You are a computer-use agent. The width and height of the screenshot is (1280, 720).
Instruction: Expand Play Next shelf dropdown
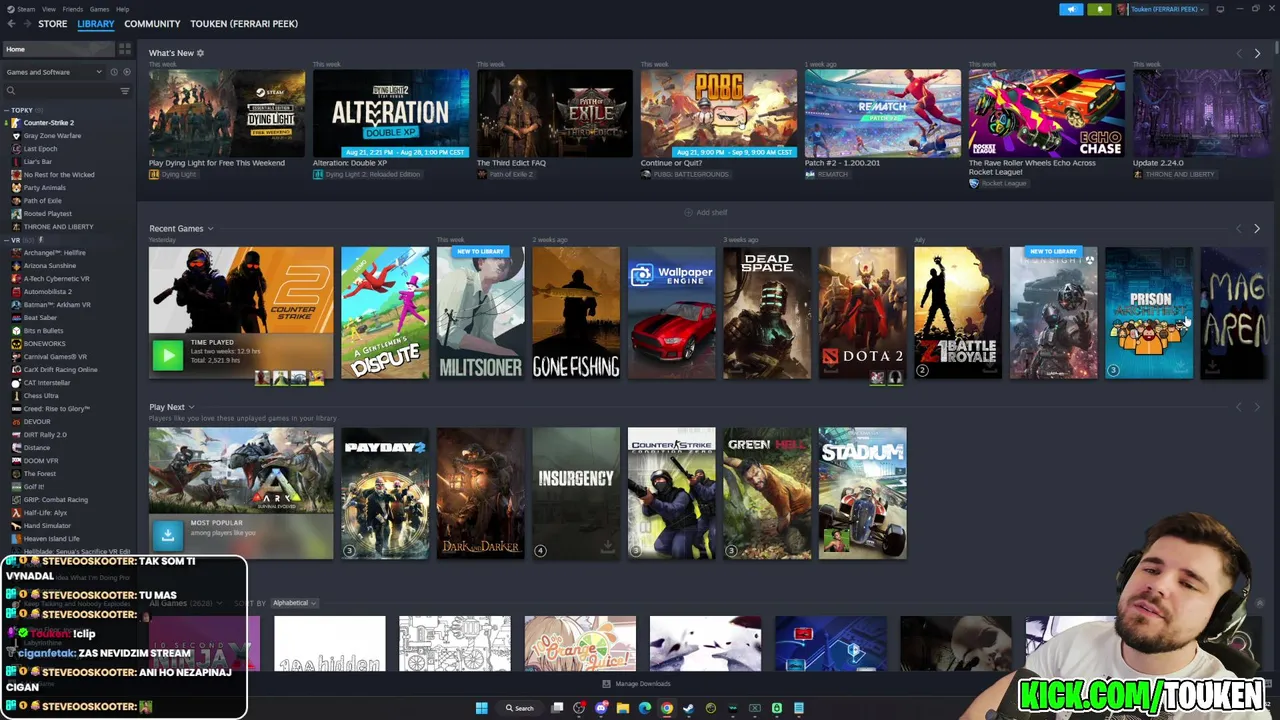191,407
